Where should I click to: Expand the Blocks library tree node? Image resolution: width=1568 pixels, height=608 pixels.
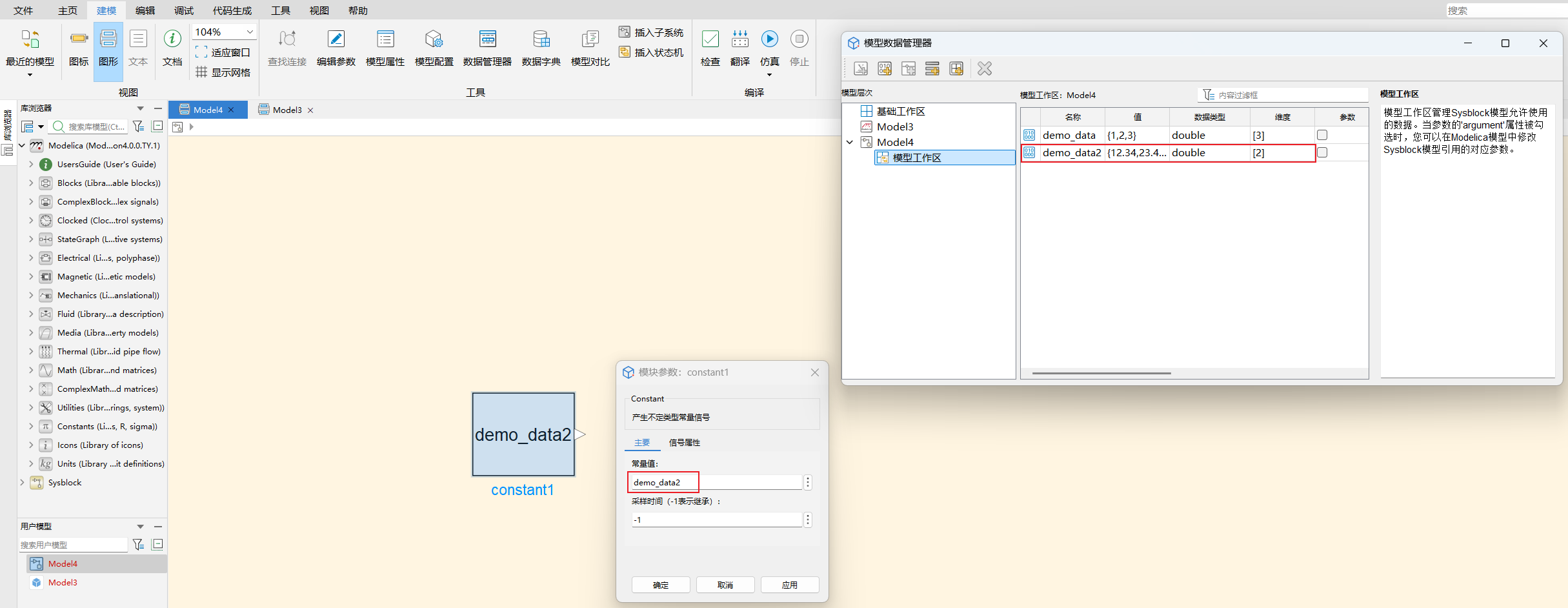31,183
